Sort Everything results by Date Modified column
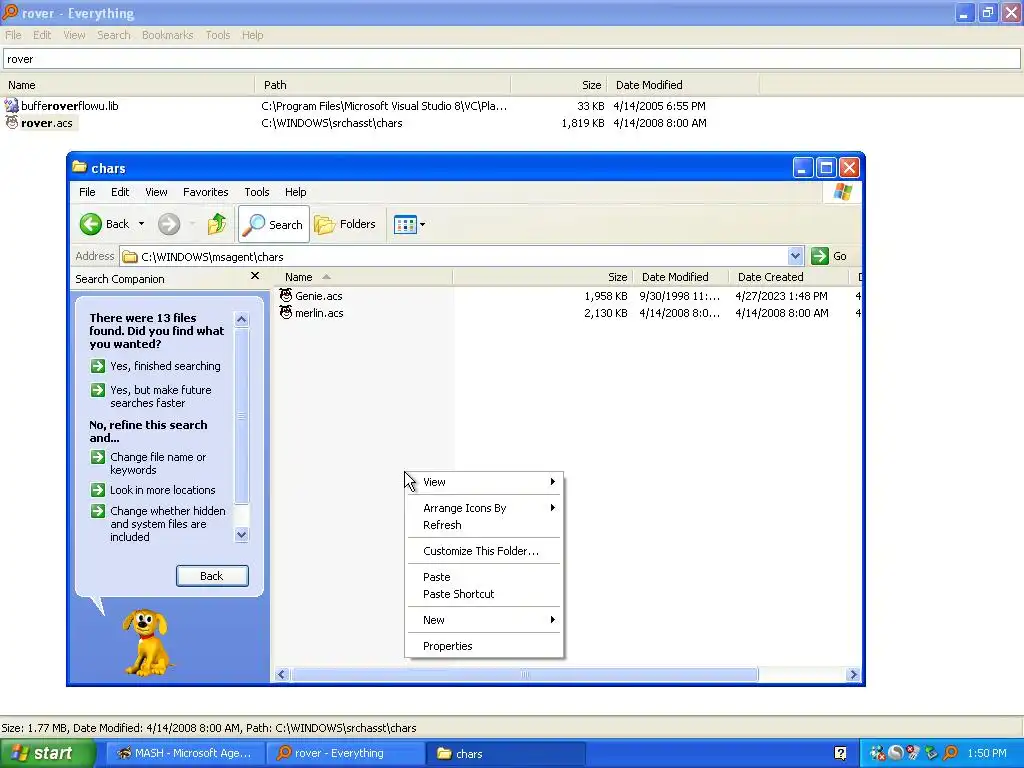 683,85
